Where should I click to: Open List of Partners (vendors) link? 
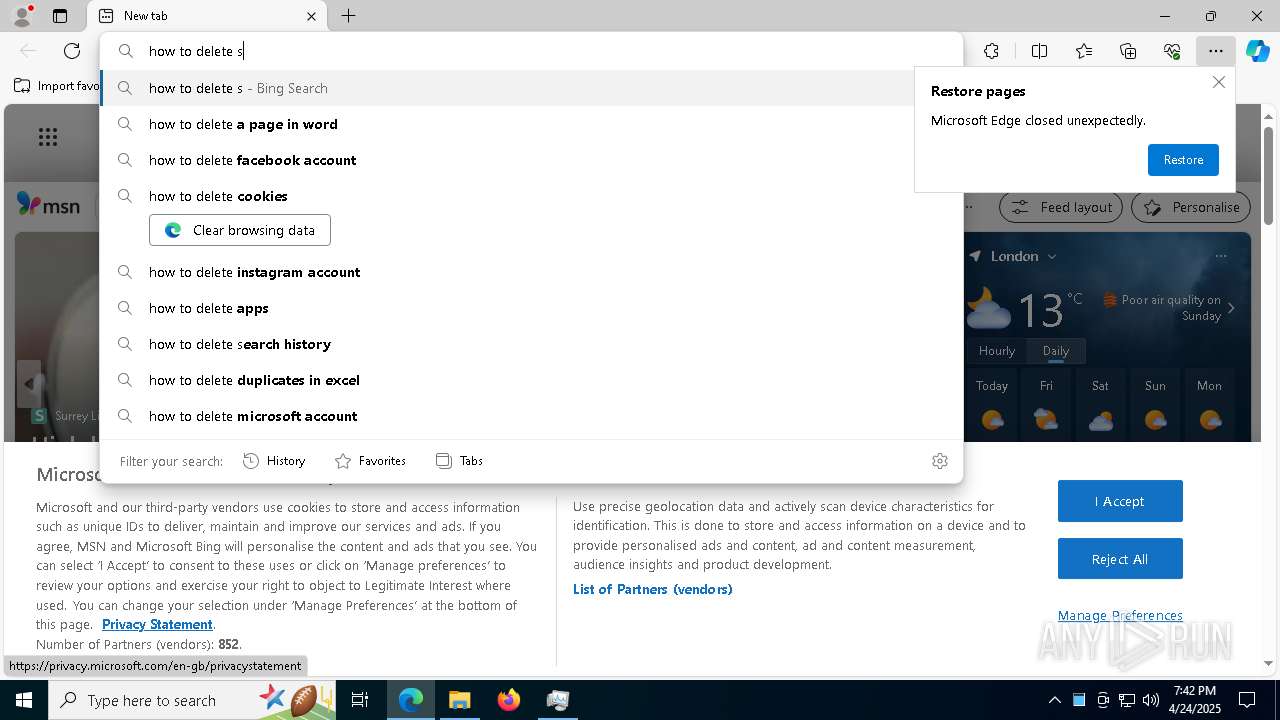click(x=653, y=589)
